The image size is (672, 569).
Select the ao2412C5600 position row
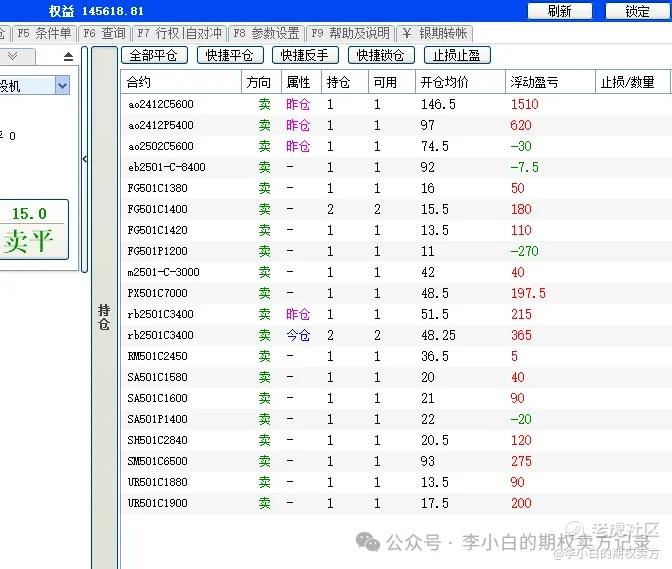[396, 104]
